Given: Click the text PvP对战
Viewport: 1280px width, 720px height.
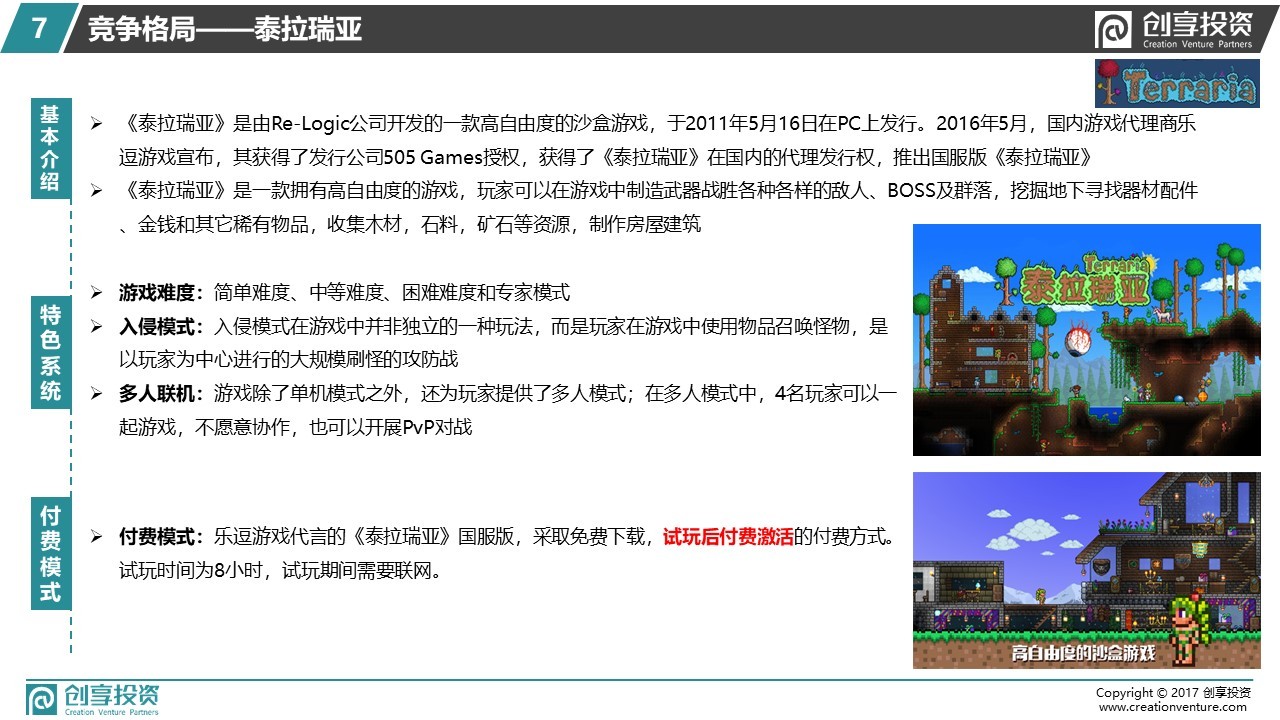Looking at the screenshot, I should coord(437,427).
